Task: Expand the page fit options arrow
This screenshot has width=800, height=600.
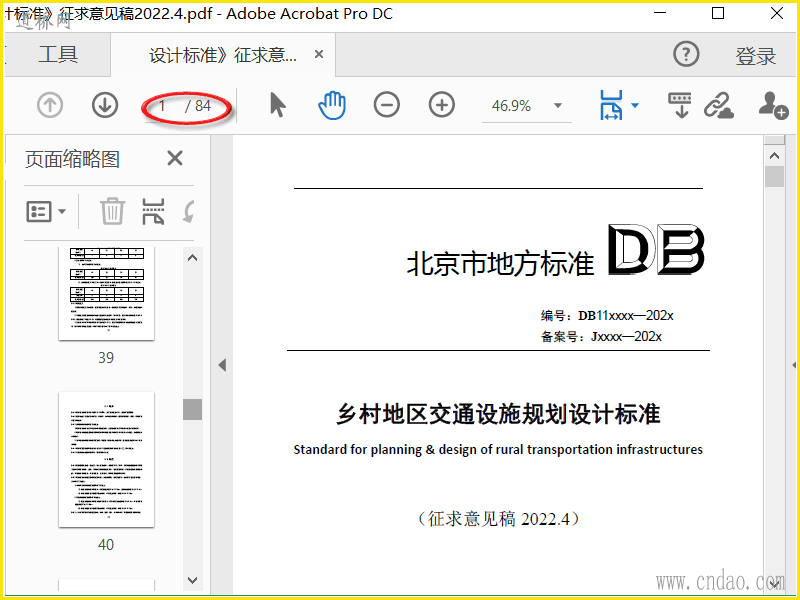Action: 635,106
